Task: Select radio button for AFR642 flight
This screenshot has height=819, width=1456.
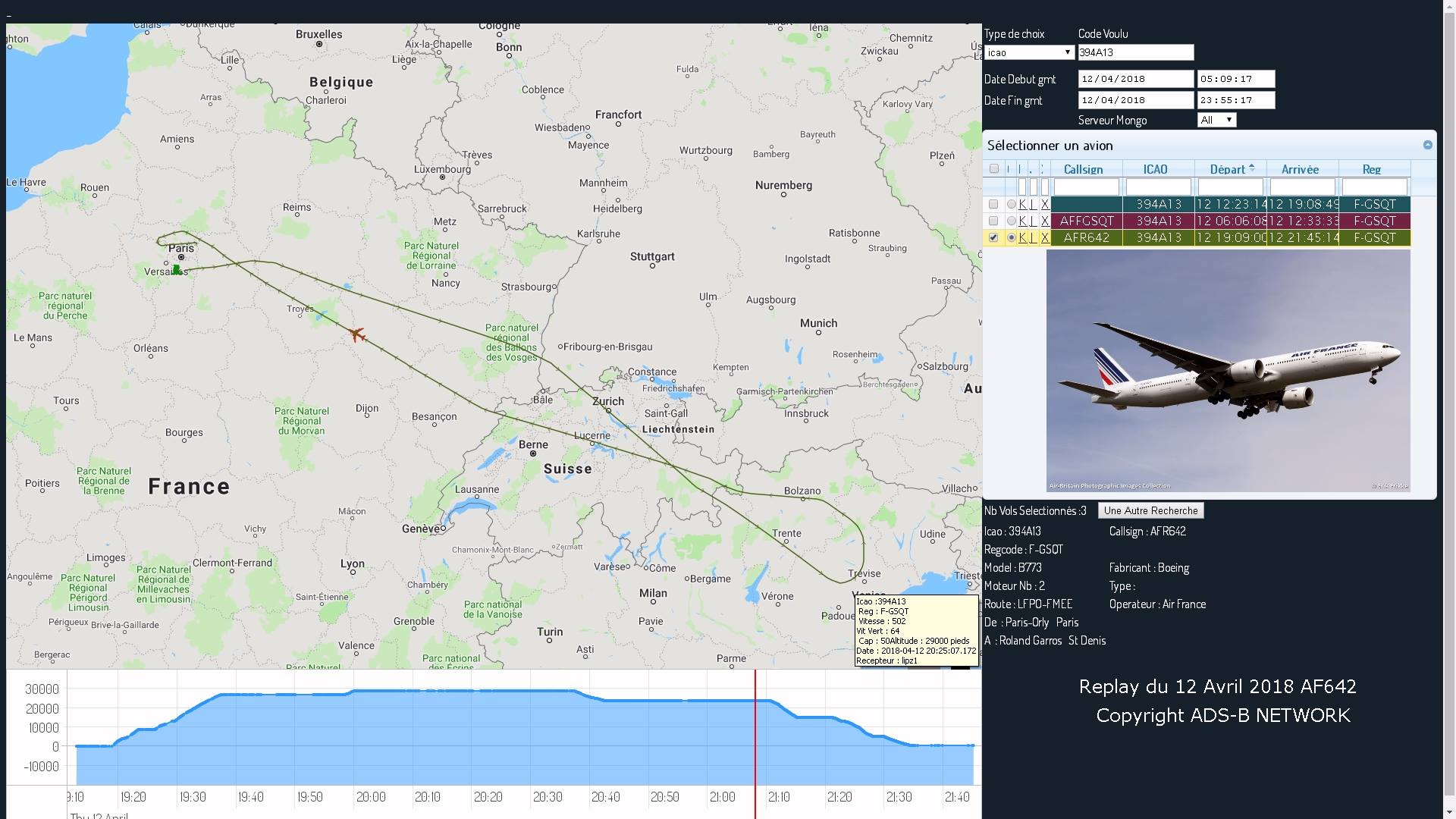Action: tap(1011, 237)
